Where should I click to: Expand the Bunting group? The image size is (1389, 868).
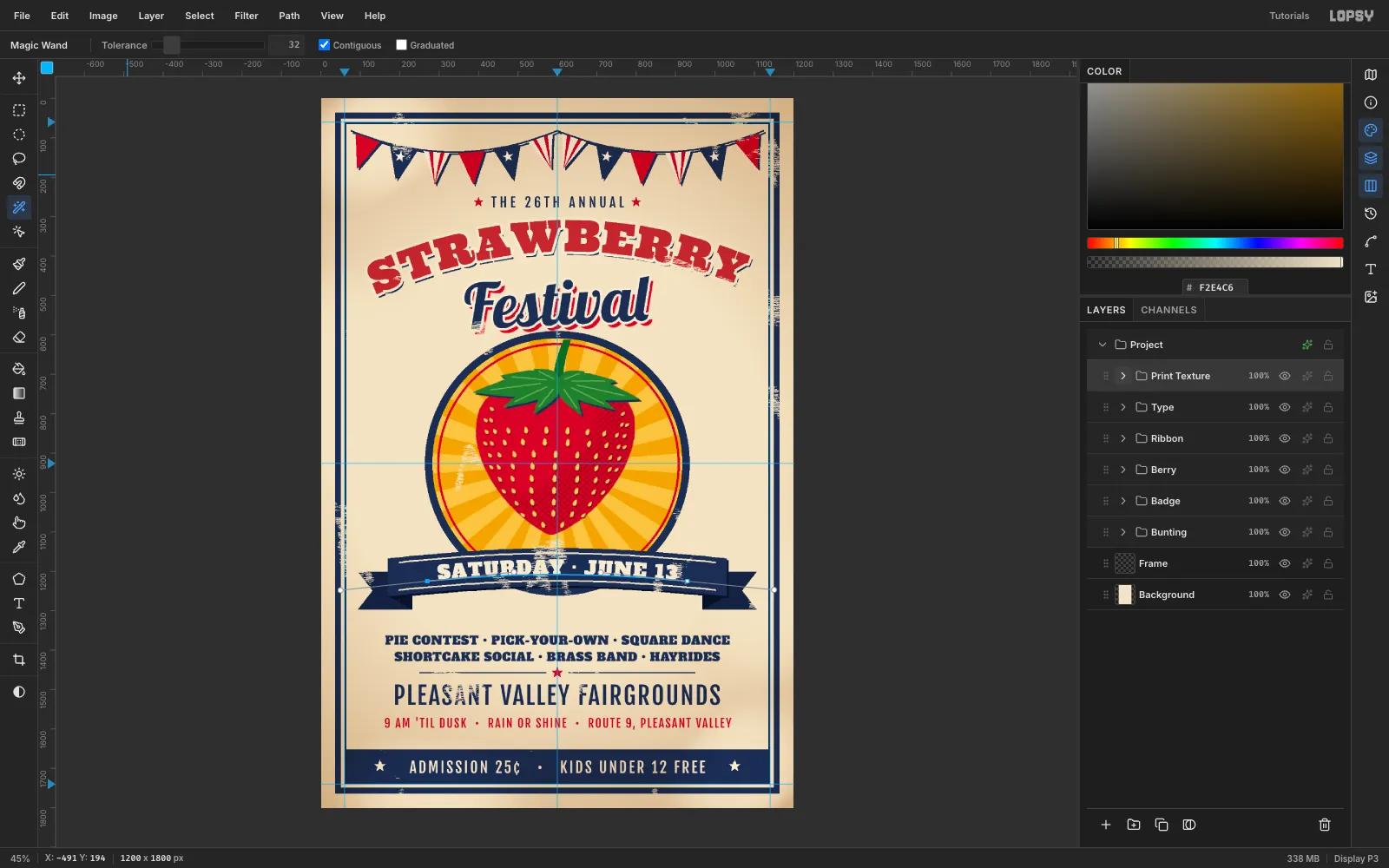pos(1123,532)
